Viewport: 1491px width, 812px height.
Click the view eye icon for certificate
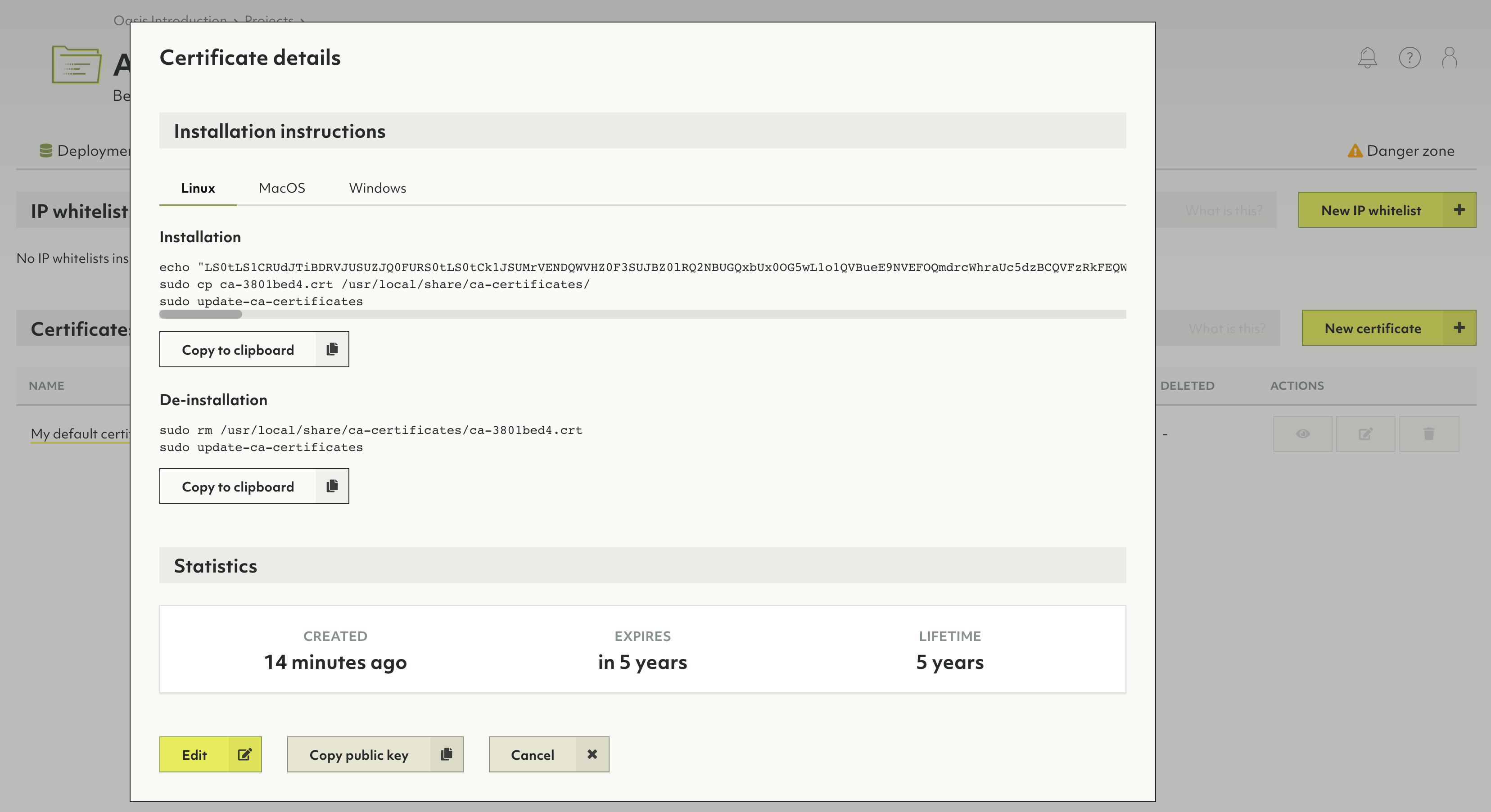click(x=1302, y=433)
